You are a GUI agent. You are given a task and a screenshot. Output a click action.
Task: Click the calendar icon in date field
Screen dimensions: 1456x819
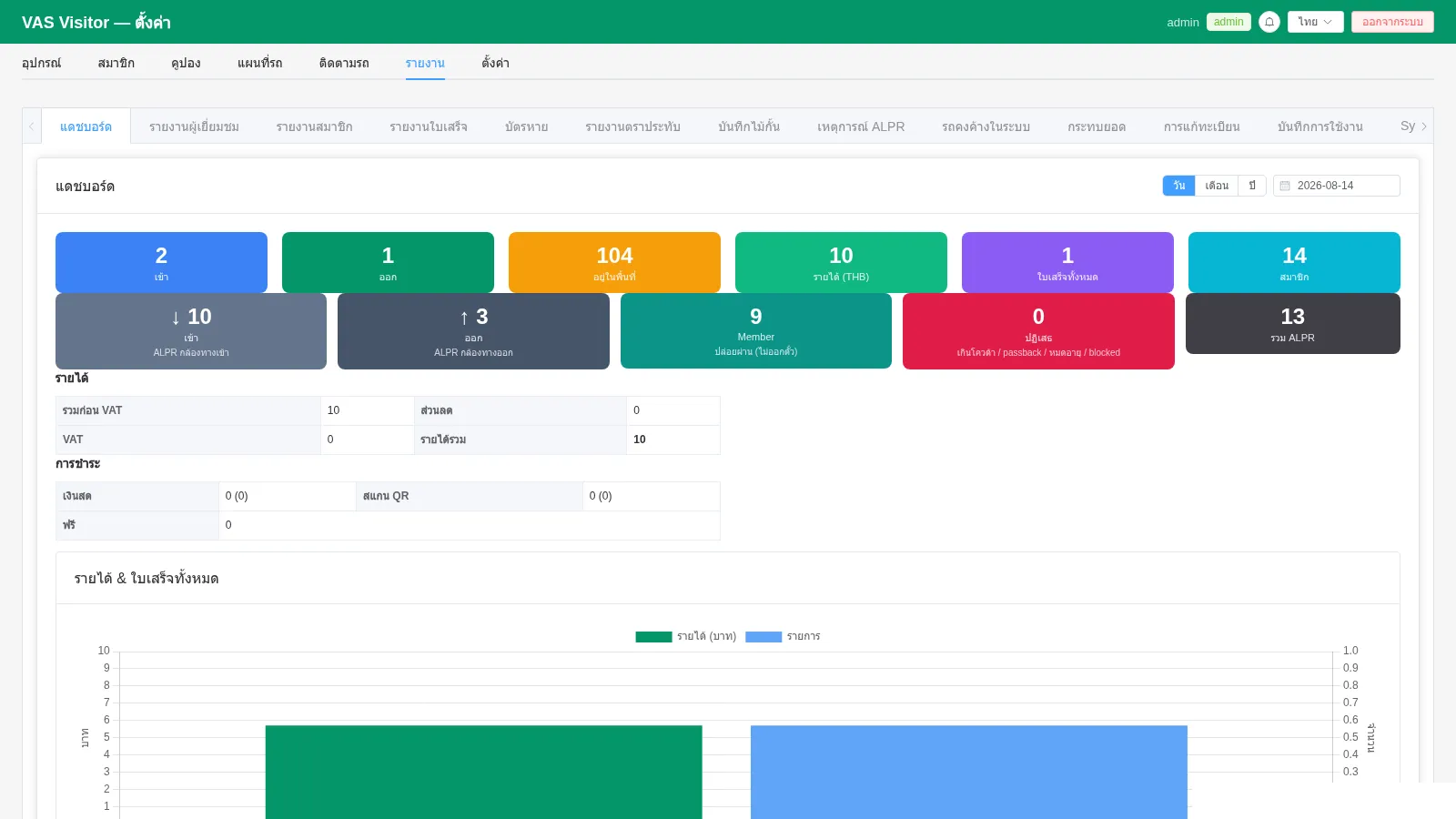point(1285,186)
